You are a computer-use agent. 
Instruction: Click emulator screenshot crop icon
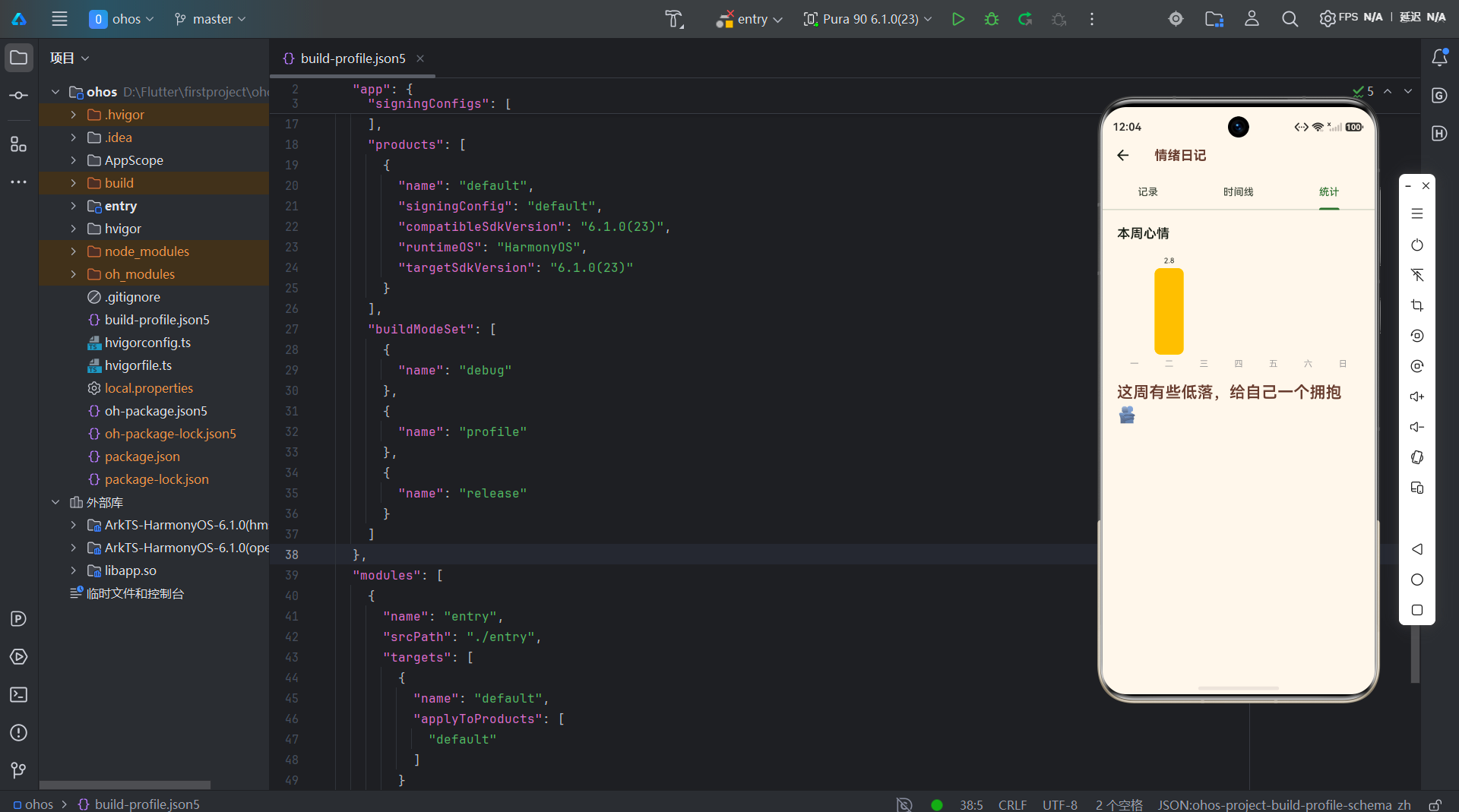(x=1417, y=305)
